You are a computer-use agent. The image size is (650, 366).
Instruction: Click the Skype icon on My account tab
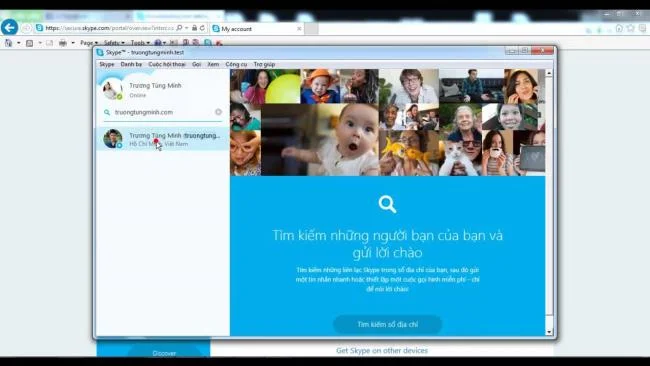pyautogui.click(x=216, y=29)
